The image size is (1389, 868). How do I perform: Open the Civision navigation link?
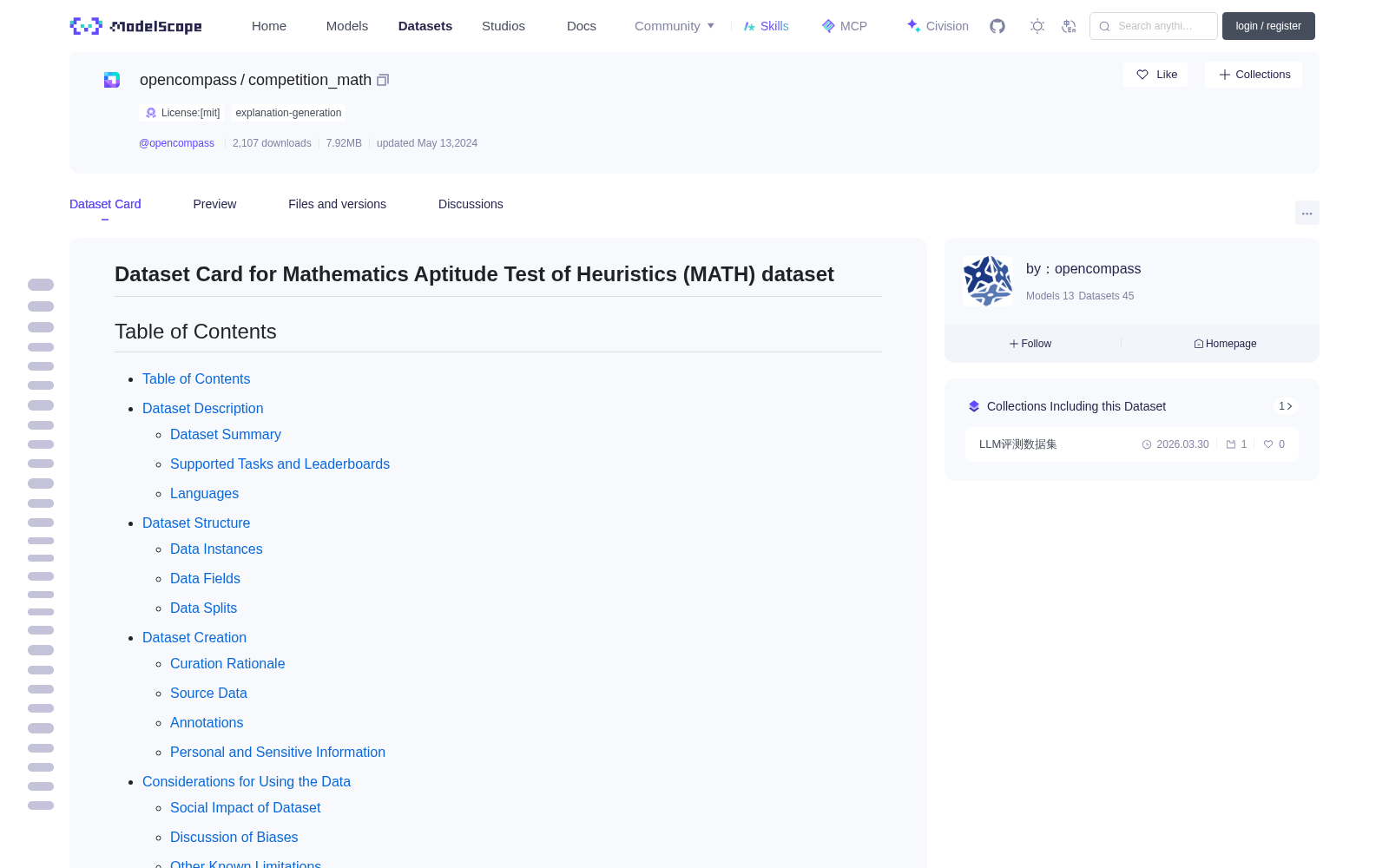pyautogui.click(x=937, y=26)
